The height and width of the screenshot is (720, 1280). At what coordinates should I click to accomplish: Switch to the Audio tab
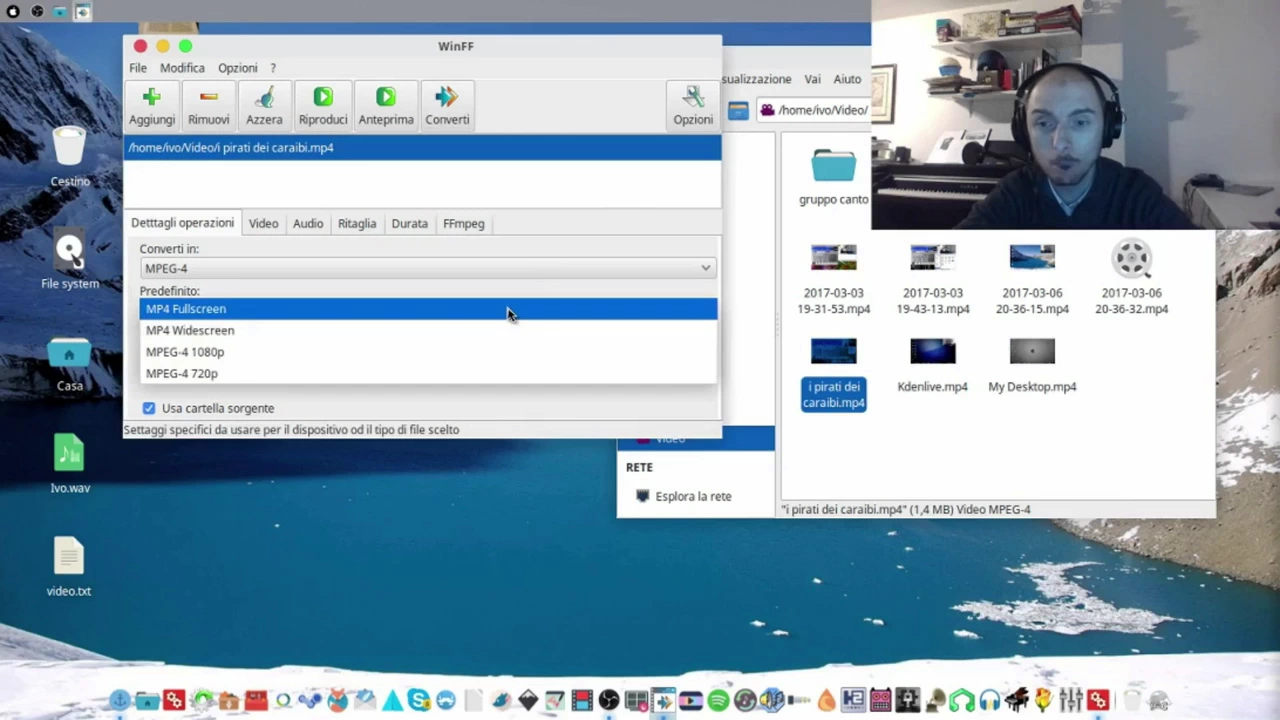tap(308, 223)
